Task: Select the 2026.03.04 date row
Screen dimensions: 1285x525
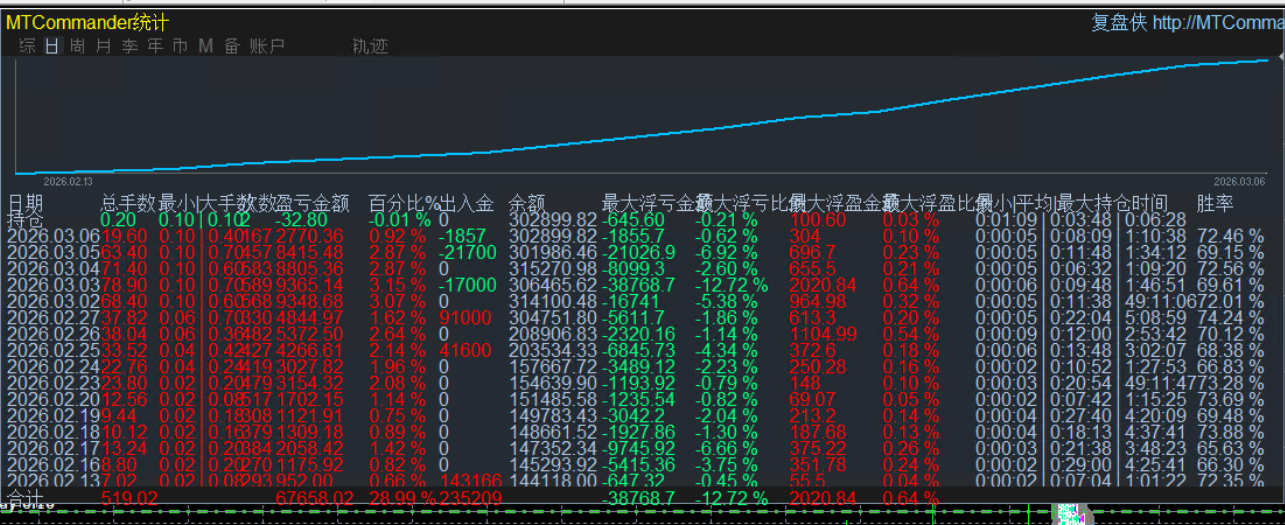Action: click(53, 268)
